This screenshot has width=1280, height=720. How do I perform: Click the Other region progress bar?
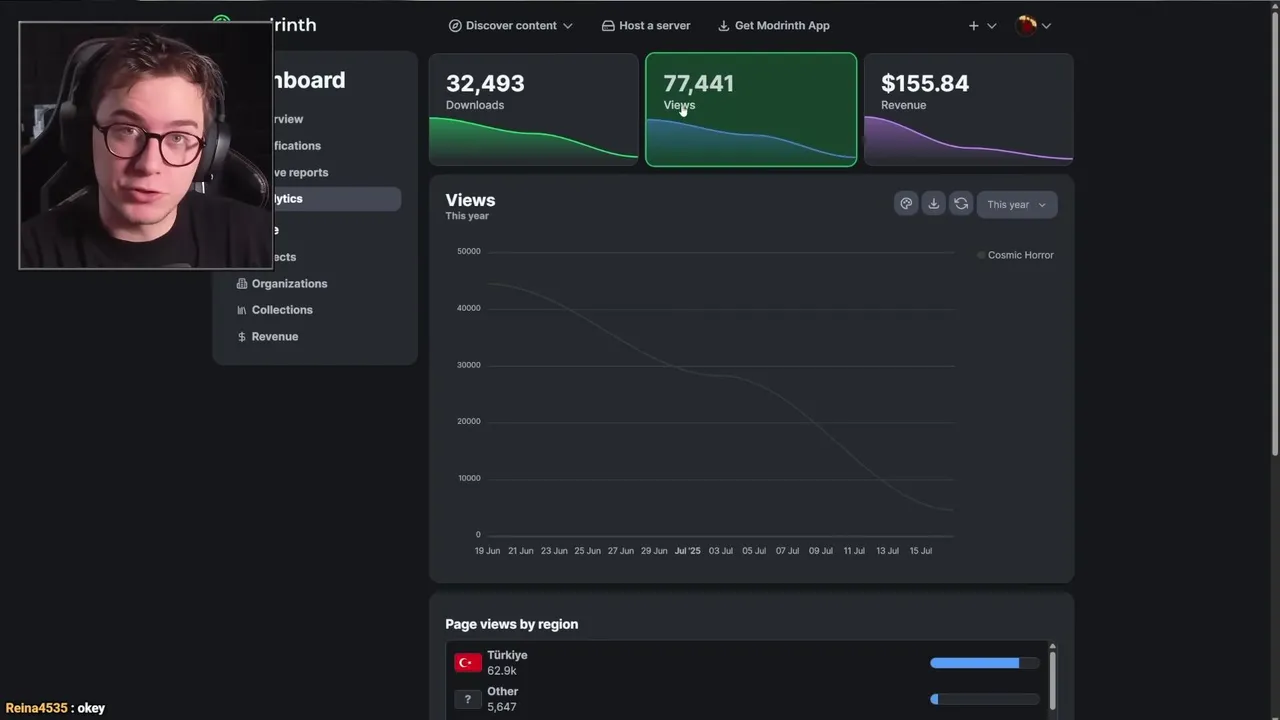tap(985, 699)
